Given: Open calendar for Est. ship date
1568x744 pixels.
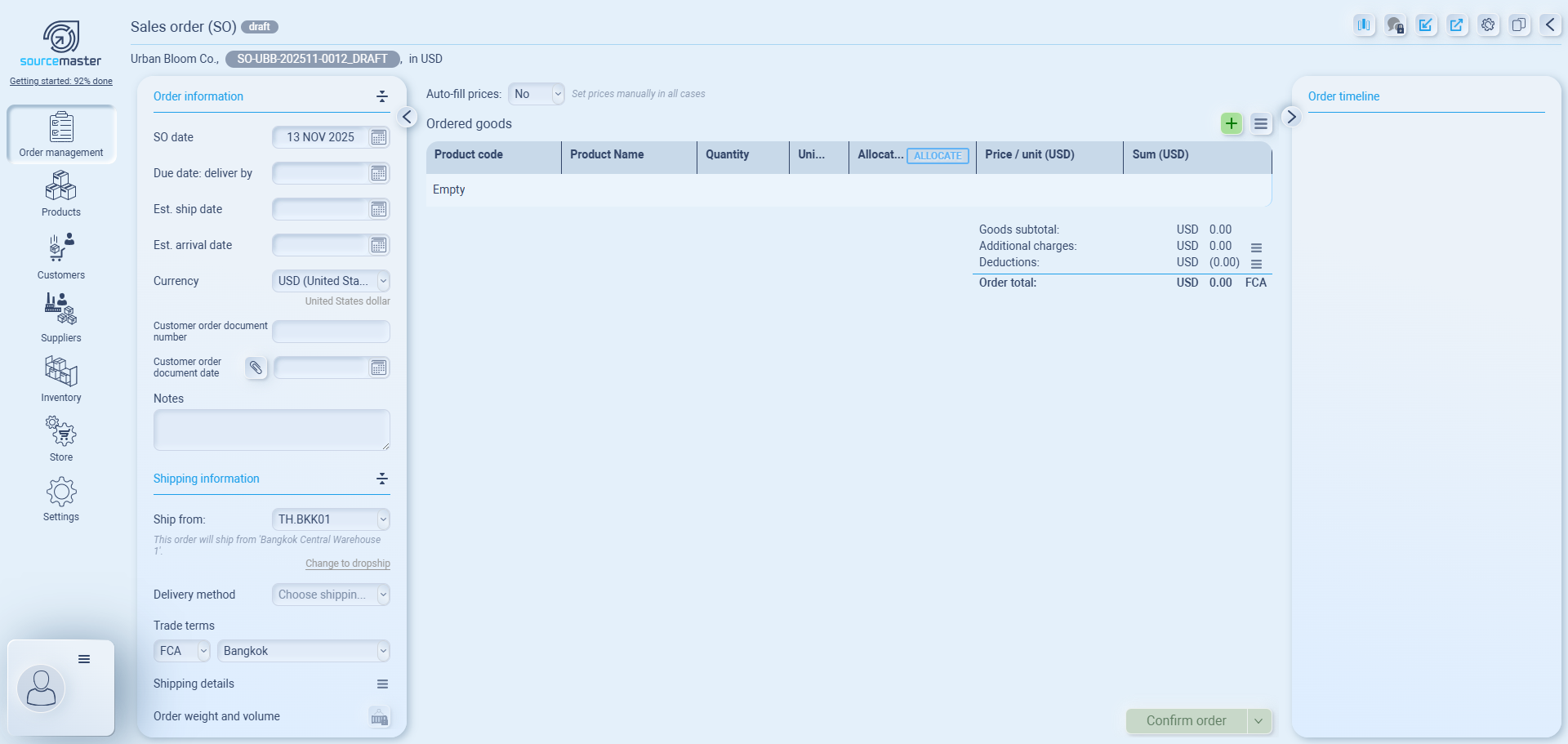Looking at the screenshot, I should [x=379, y=209].
